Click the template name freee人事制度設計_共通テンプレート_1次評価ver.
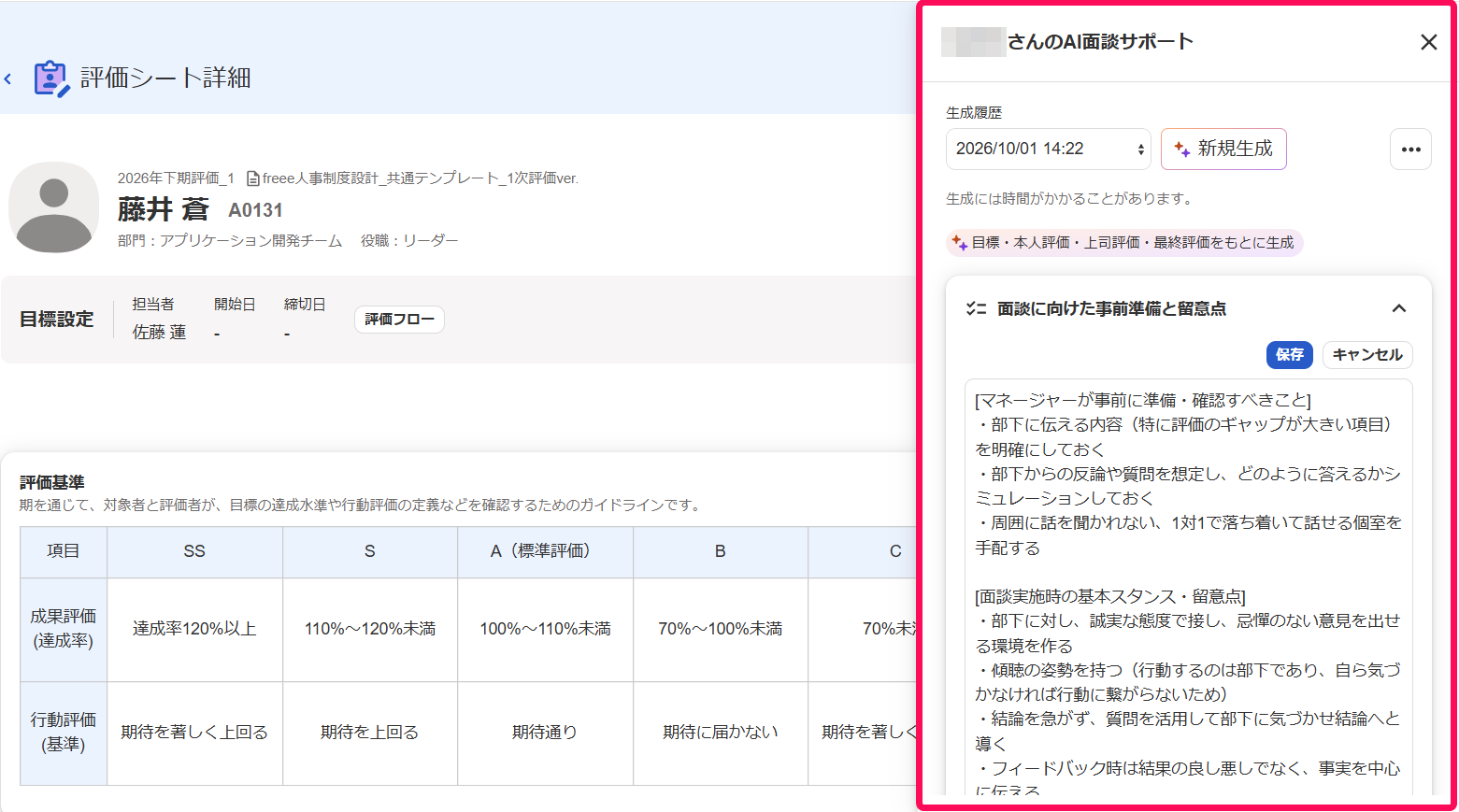 coord(421,178)
